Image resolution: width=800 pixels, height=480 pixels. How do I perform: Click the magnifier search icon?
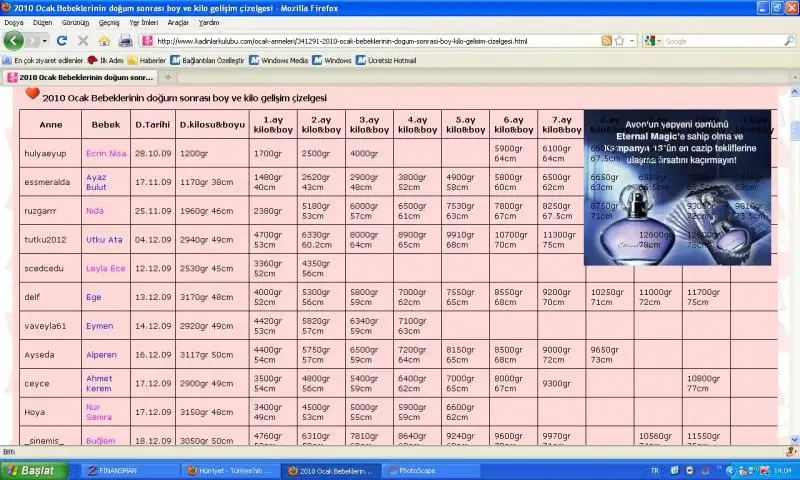[x=789, y=41]
